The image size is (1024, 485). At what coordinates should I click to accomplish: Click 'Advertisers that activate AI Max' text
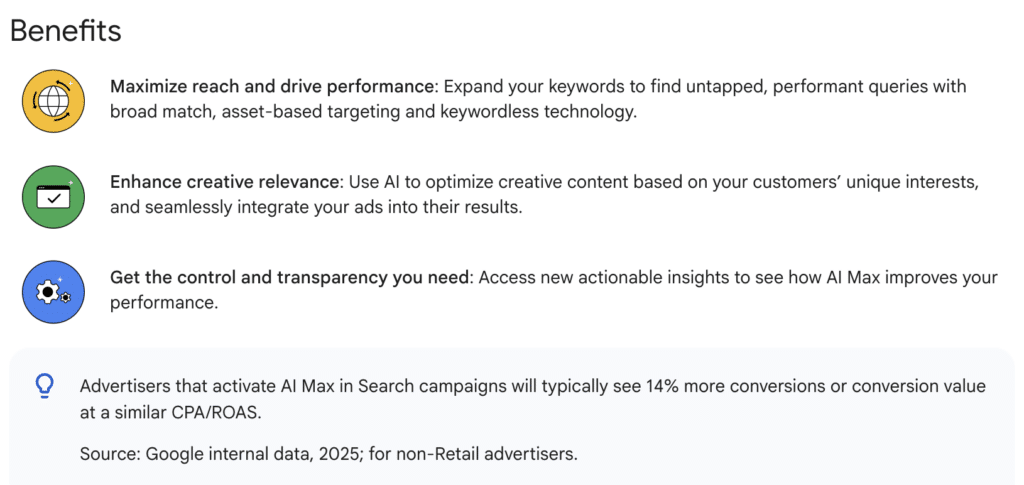(x=218, y=386)
